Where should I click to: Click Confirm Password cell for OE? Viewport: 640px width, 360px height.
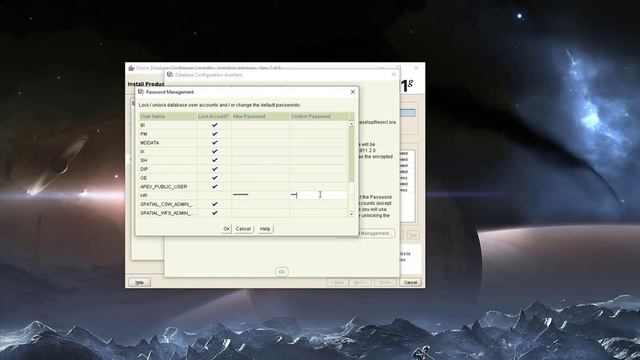pyautogui.click(x=318, y=178)
